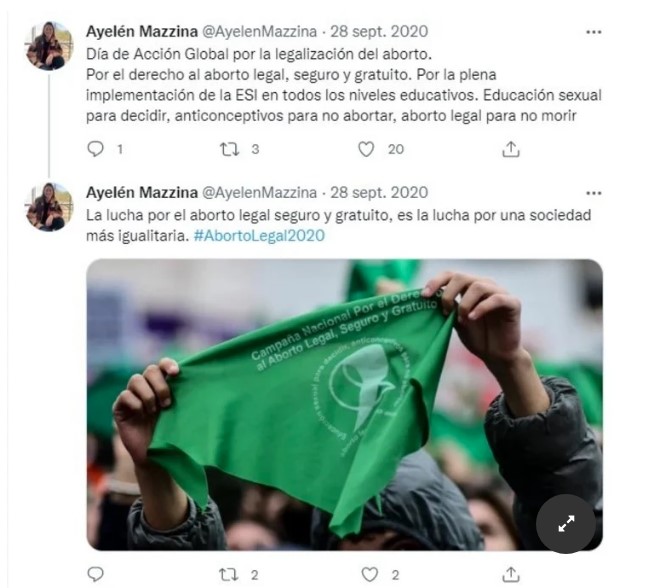Viewport: 671px width, 588px height.
Task: Open the #AbortoLegal2020 hashtag
Action: click(259, 236)
